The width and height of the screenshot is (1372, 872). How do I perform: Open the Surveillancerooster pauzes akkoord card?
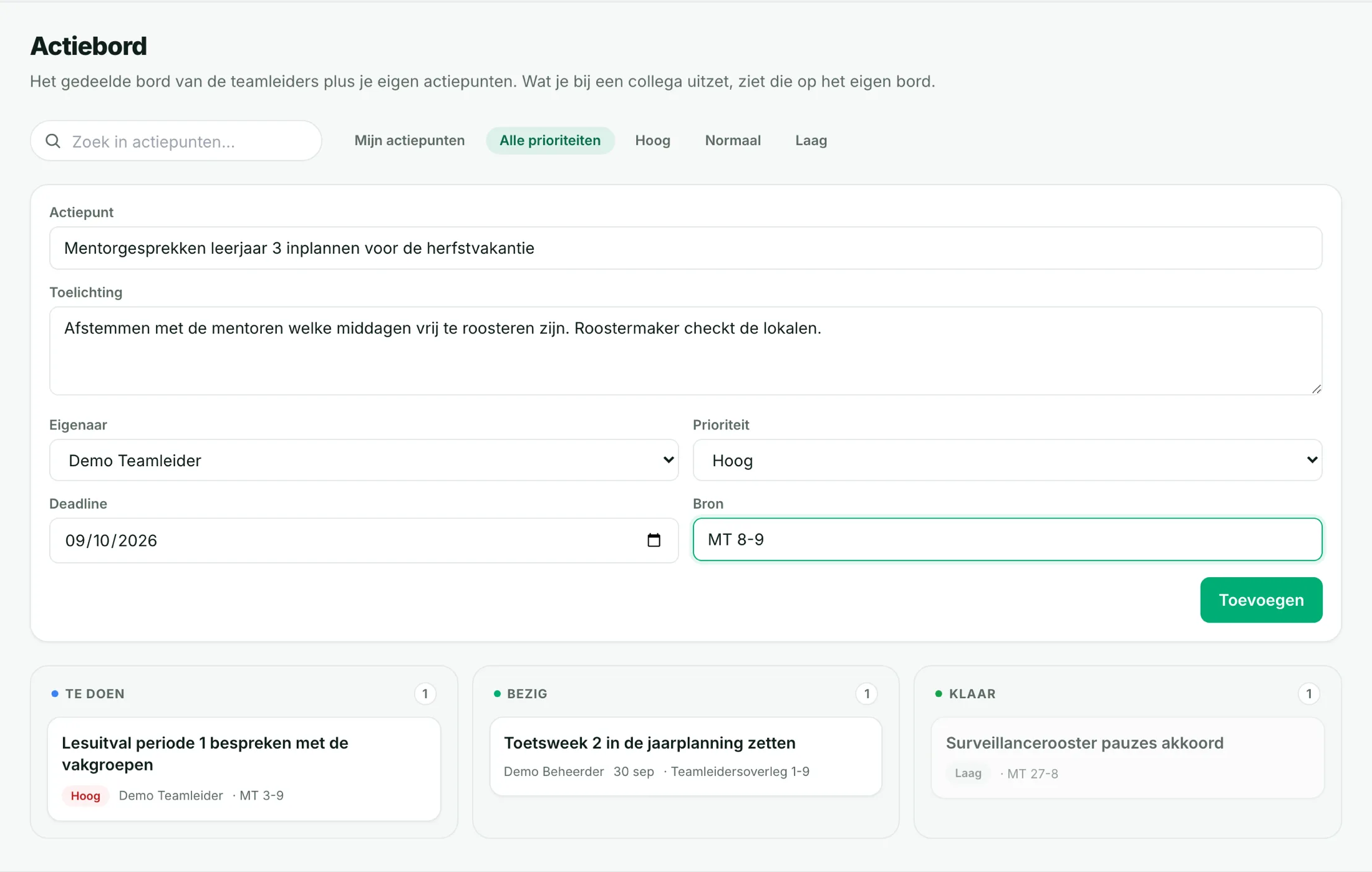1128,757
